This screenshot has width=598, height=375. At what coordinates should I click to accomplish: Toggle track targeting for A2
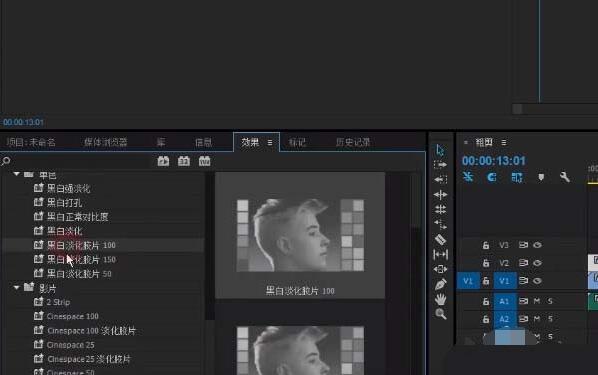[504, 319]
